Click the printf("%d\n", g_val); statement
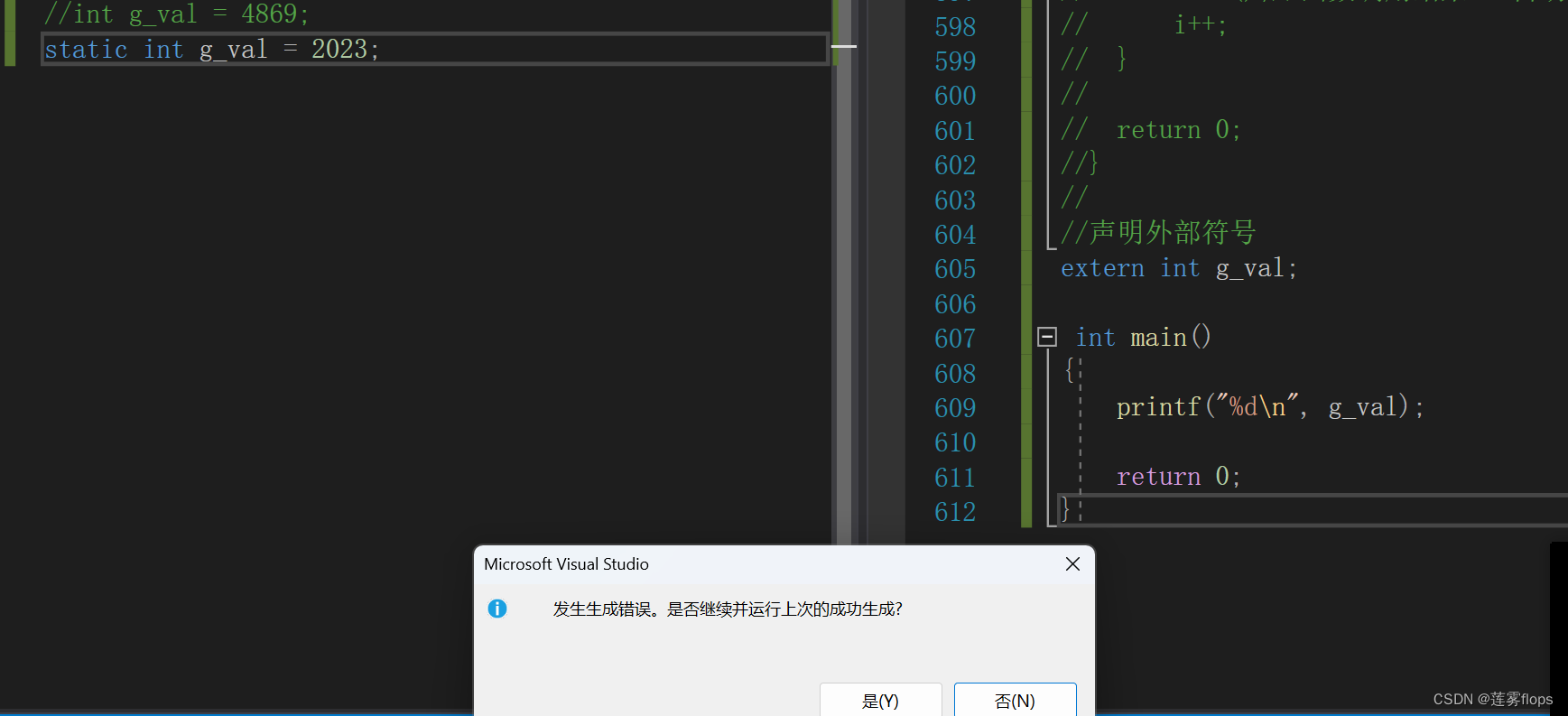The height and width of the screenshot is (716, 1568). click(x=1270, y=407)
